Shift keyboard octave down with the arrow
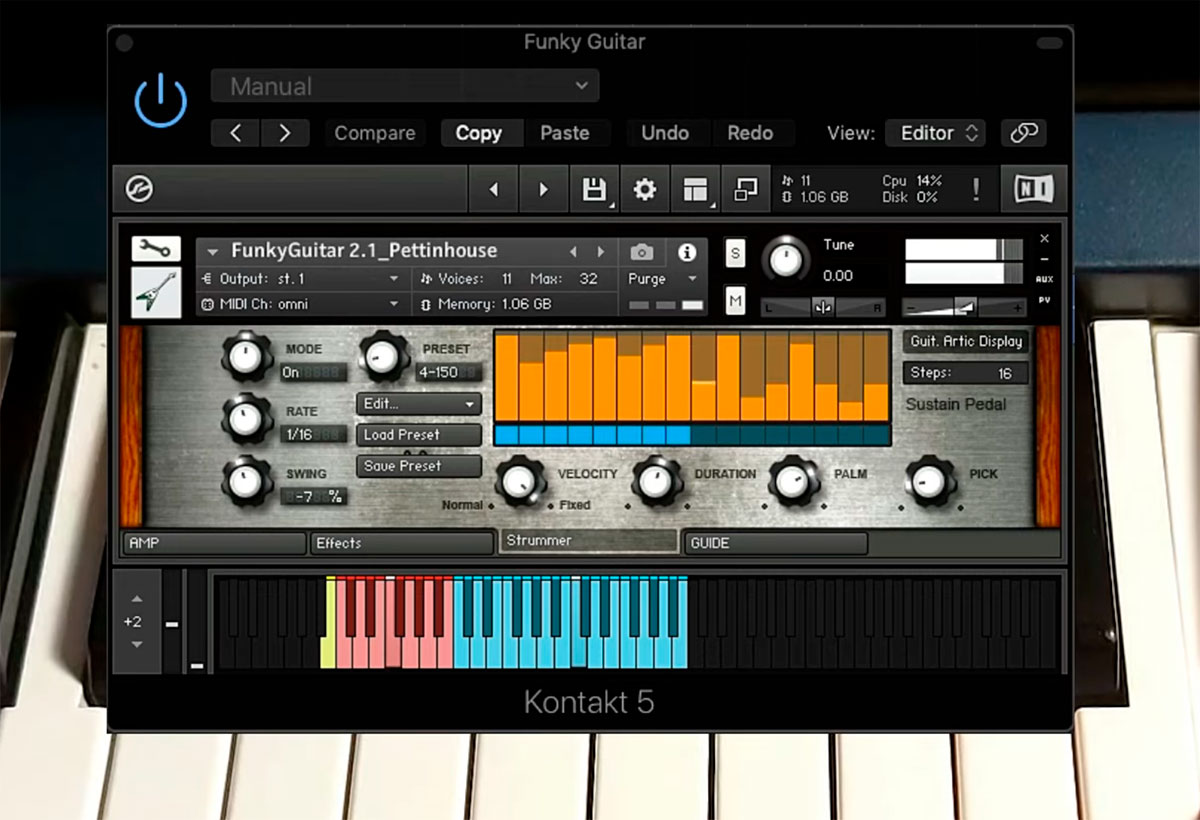The width and height of the screenshot is (1200, 820). point(137,644)
